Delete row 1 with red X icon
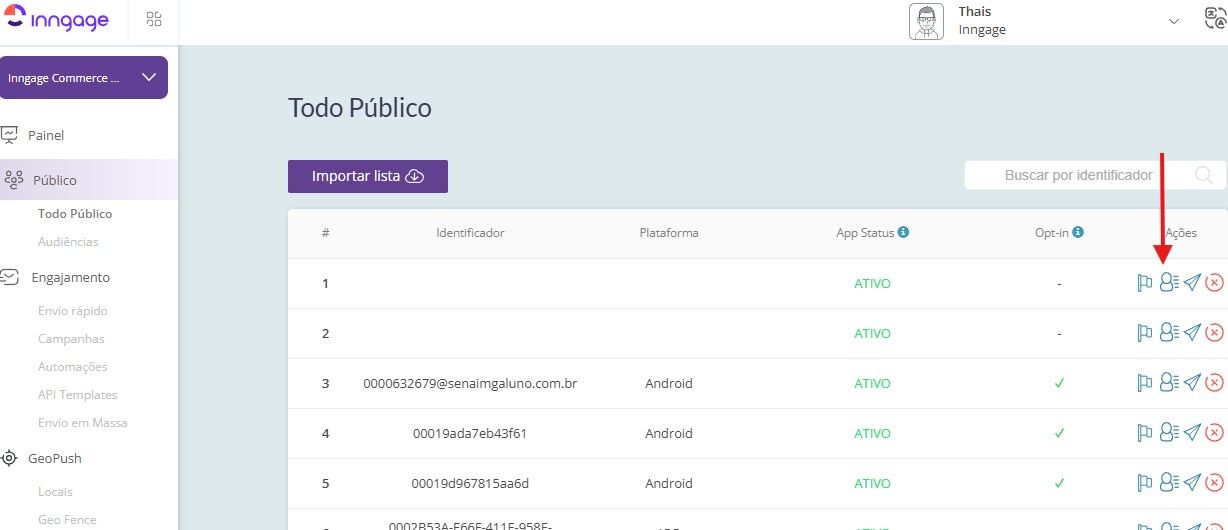 pyautogui.click(x=1214, y=283)
